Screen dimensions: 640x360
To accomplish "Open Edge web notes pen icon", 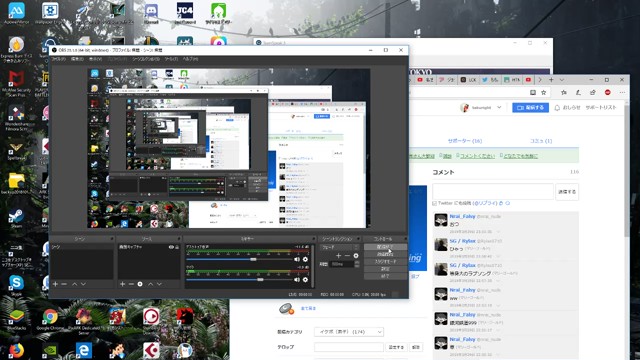I will point(578,93).
